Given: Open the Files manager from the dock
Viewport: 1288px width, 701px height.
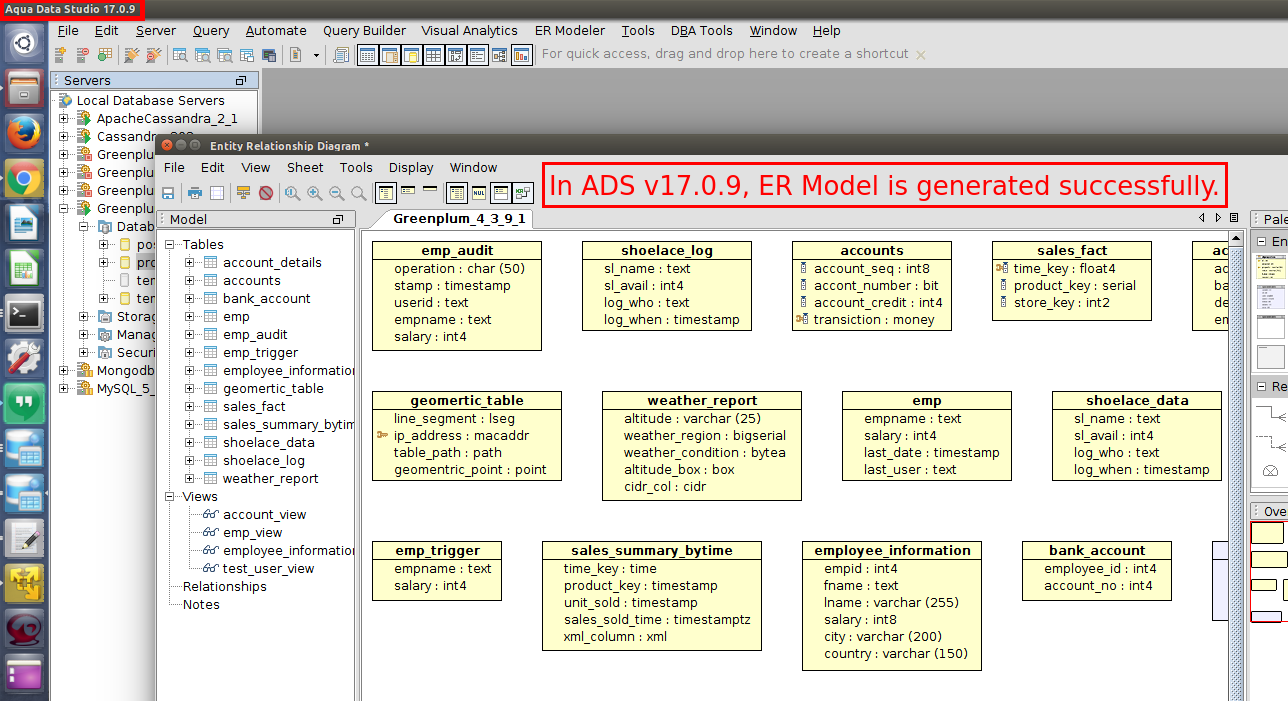Looking at the screenshot, I should coord(24,87).
